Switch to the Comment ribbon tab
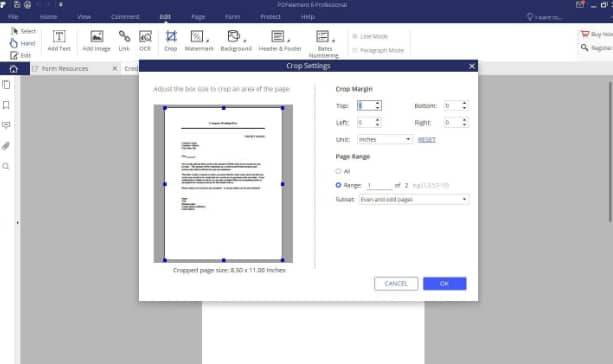 [125, 17]
